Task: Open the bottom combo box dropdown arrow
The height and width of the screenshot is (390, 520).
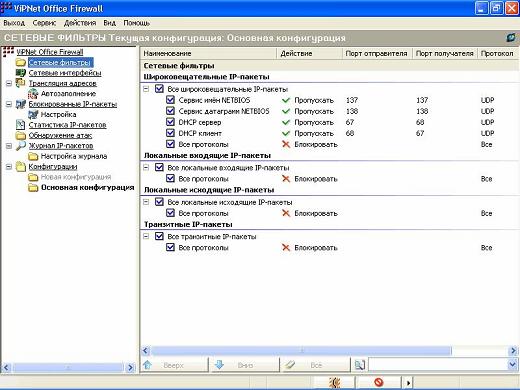Action: [x=513, y=365]
